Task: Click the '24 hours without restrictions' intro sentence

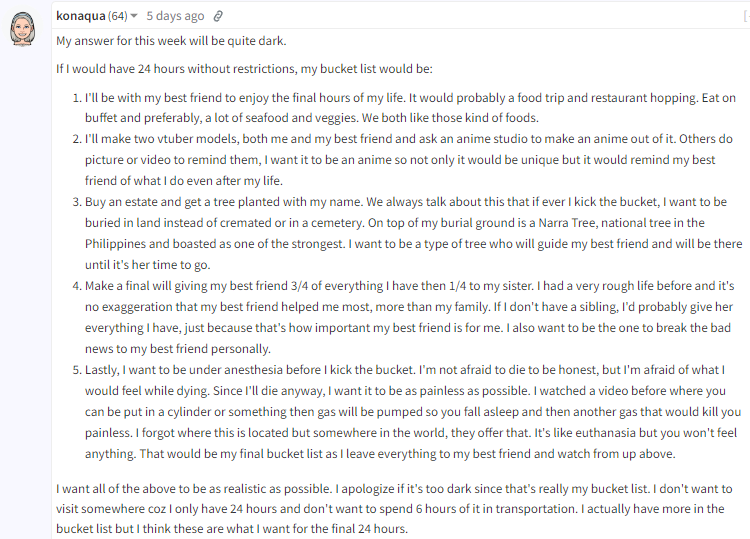Action: pyautogui.click(x=244, y=69)
